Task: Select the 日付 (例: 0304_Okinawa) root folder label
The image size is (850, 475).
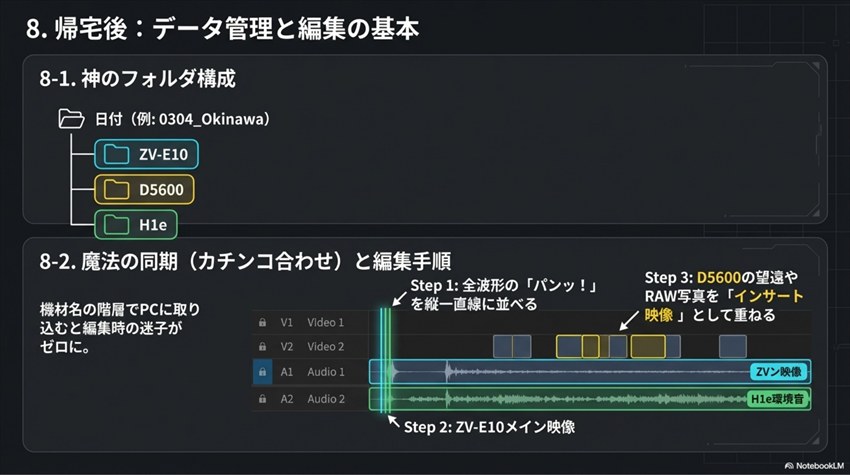Action: (x=182, y=119)
